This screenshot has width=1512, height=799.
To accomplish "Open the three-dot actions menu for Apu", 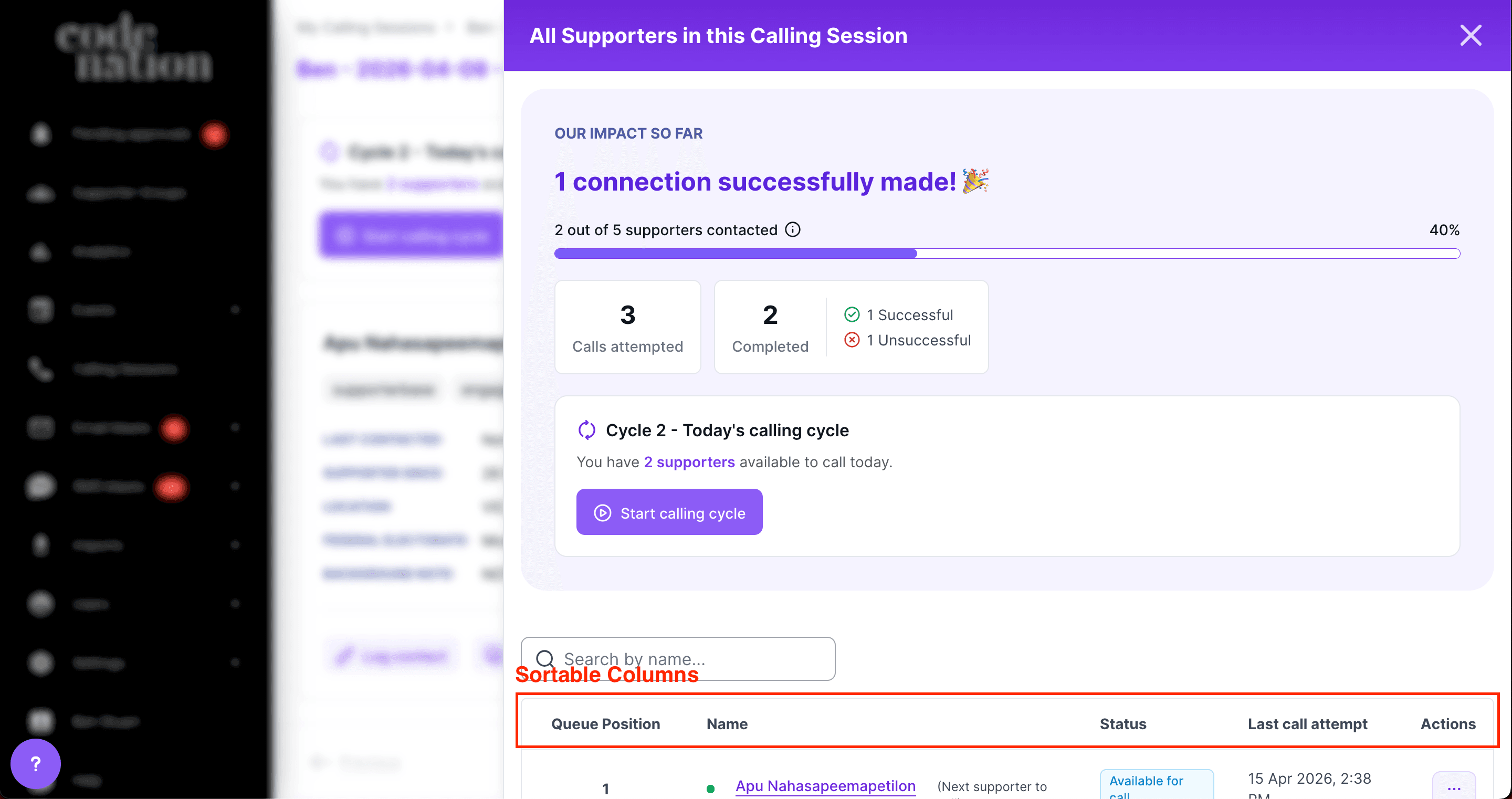I will click(x=1453, y=787).
